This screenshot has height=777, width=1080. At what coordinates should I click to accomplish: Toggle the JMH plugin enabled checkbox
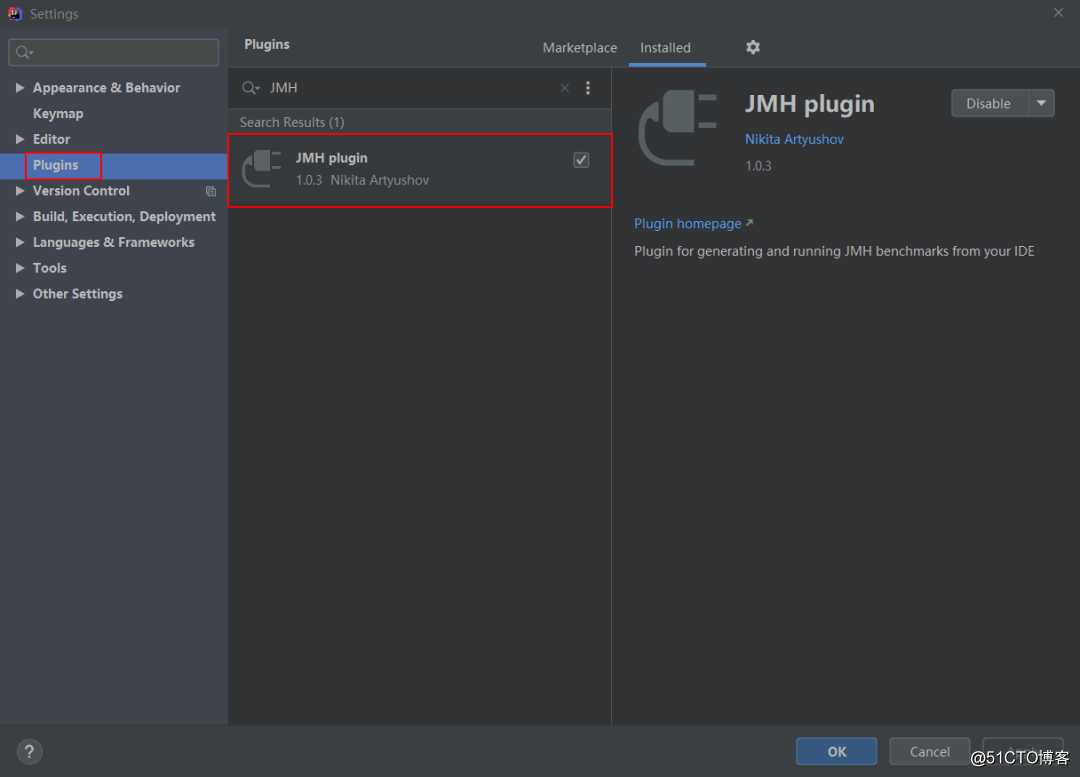click(x=581, y=160)
